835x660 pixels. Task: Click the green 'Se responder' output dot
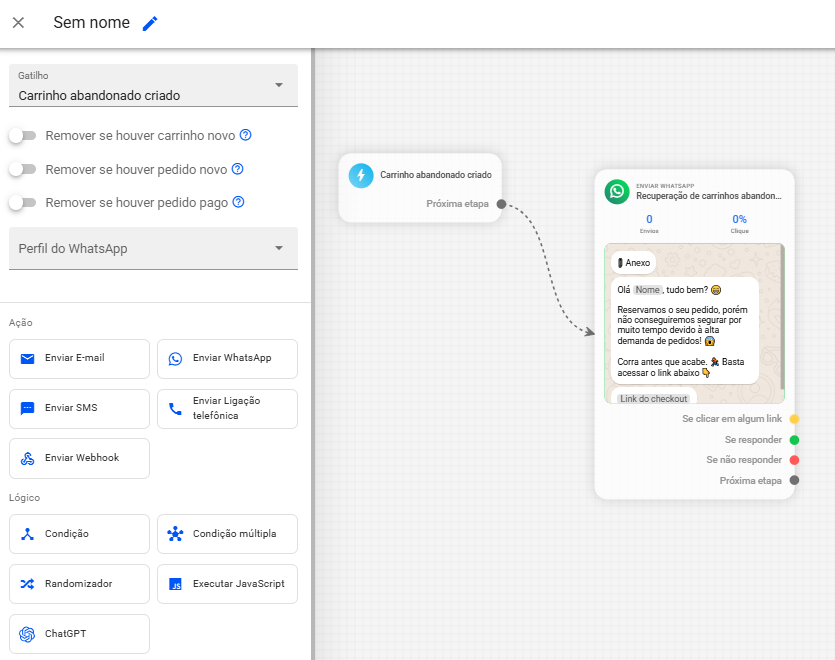point(794,440)
